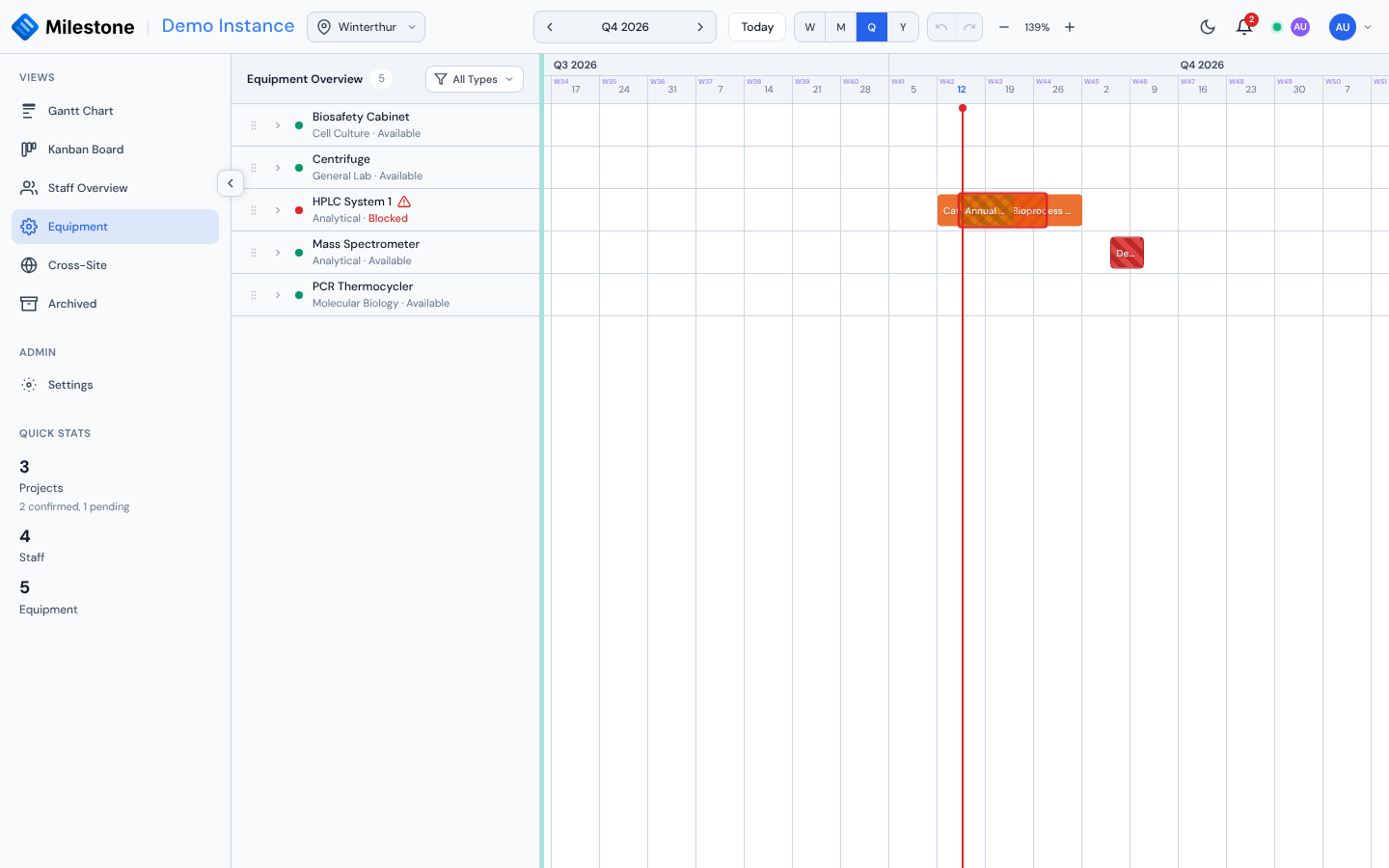
Task: Go to the previous quarter
Action: point(550,27)
